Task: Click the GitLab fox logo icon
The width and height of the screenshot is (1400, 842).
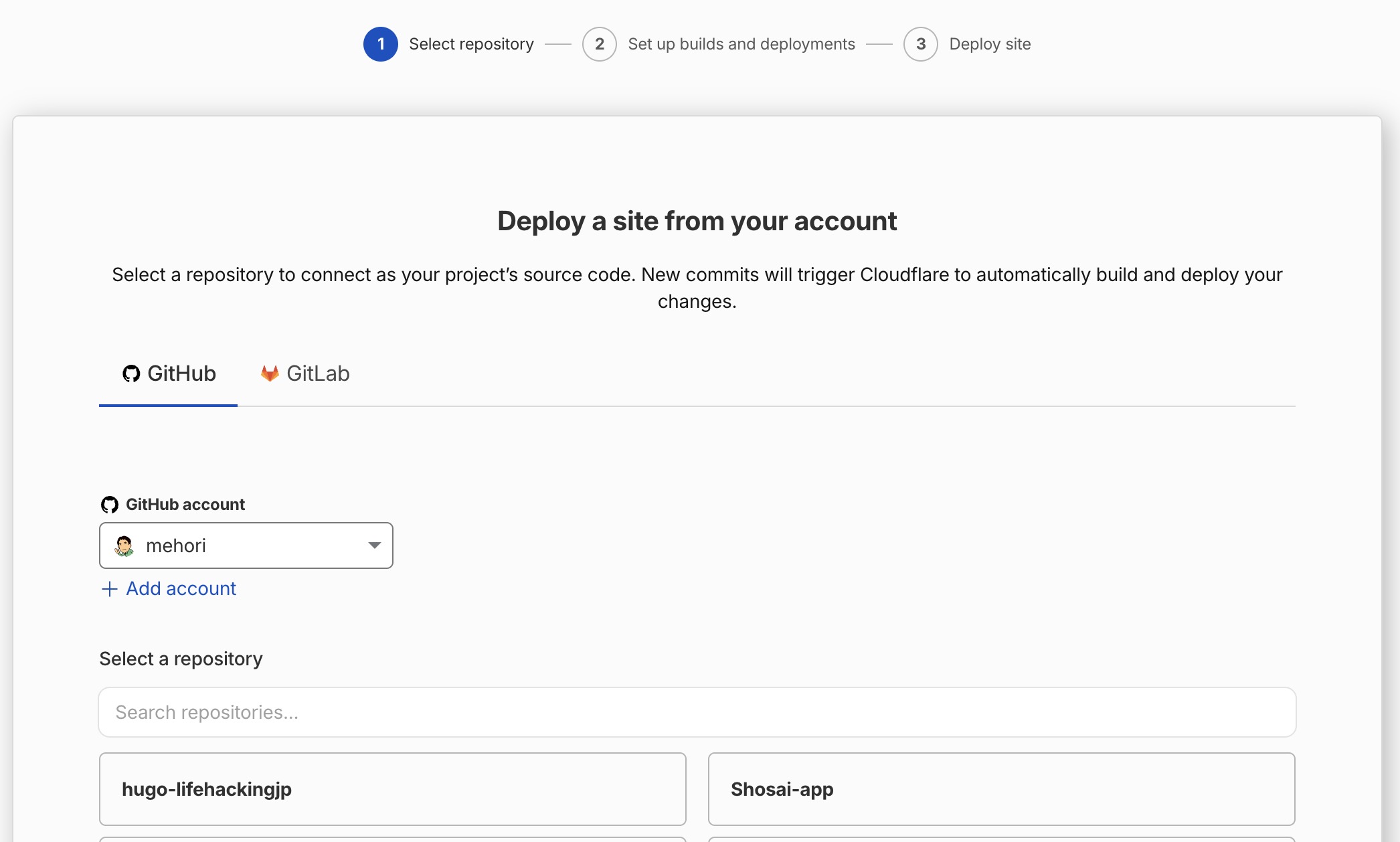Action: (270, 373)
